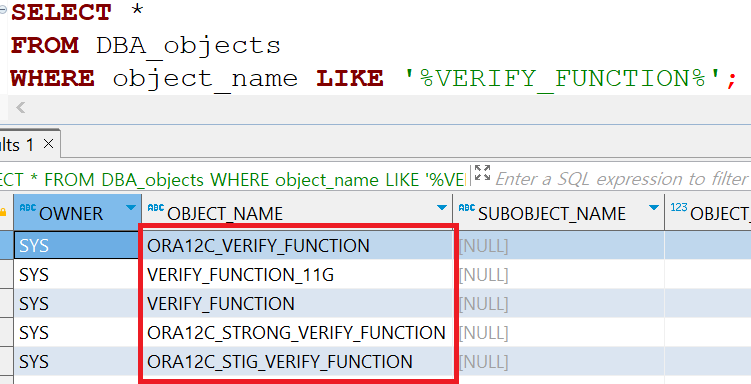Click the ABC type icon on OBJECT_NAME column

pyautogui.click(x=156, y=208)
